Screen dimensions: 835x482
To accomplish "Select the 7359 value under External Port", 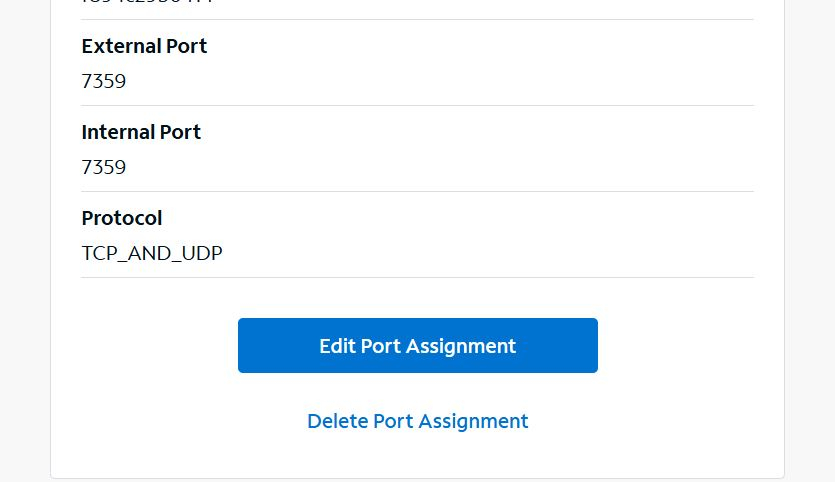I will pyautogui.click(x=104, y=81).
